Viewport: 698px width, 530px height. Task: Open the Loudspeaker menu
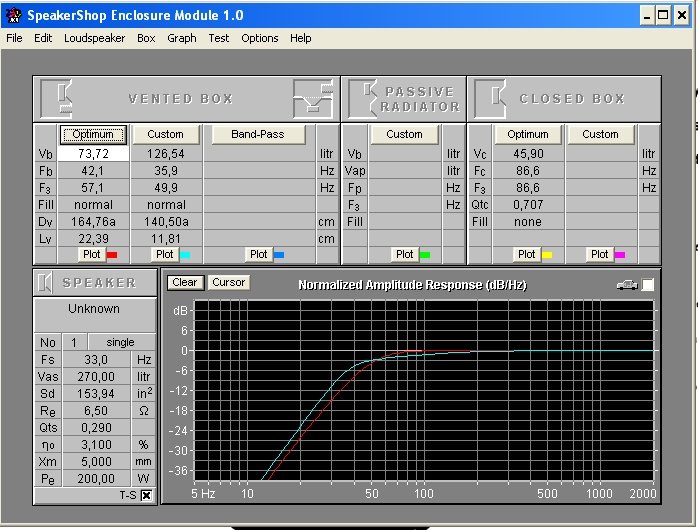click(x=94, y=38)
